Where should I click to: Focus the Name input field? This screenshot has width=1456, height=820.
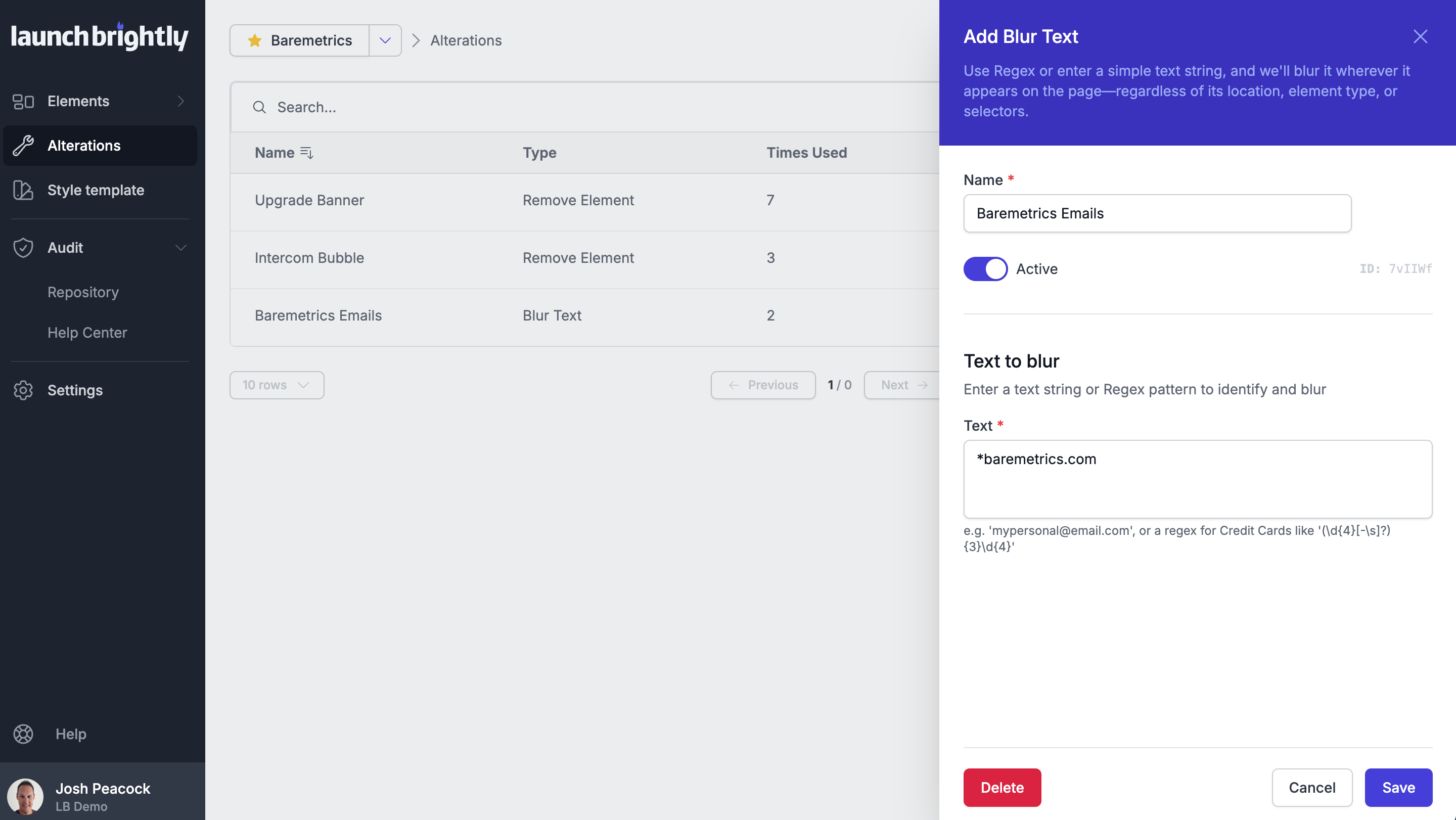1157,213
